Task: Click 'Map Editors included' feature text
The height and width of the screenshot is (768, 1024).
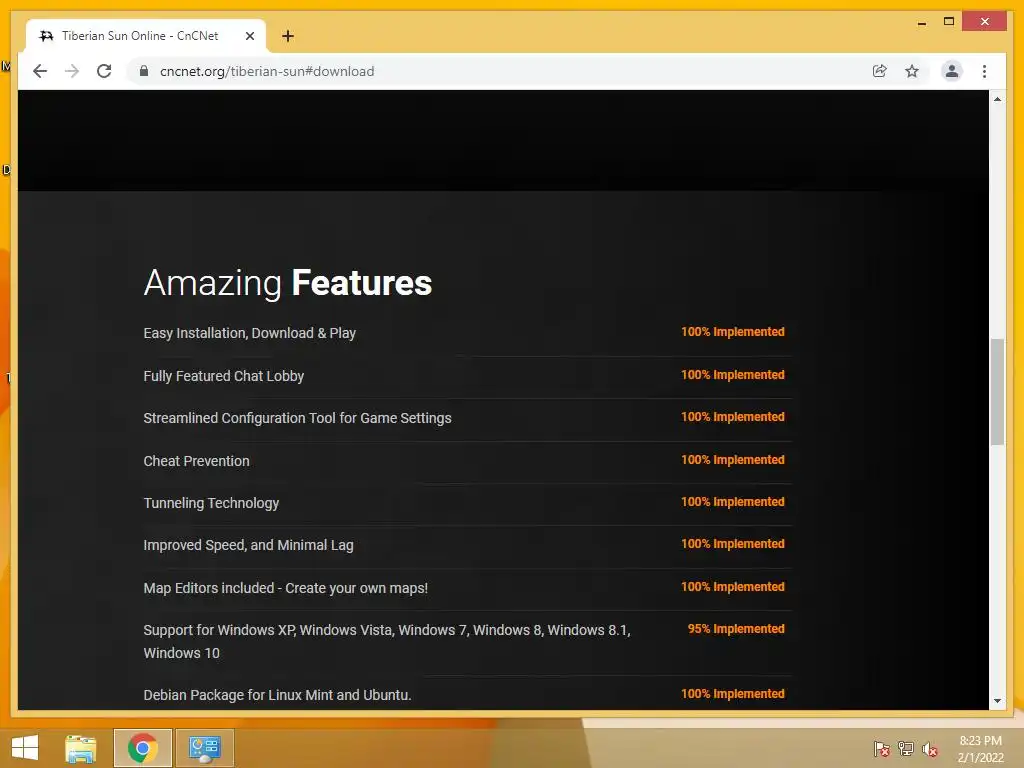Action: click(285, 588)
